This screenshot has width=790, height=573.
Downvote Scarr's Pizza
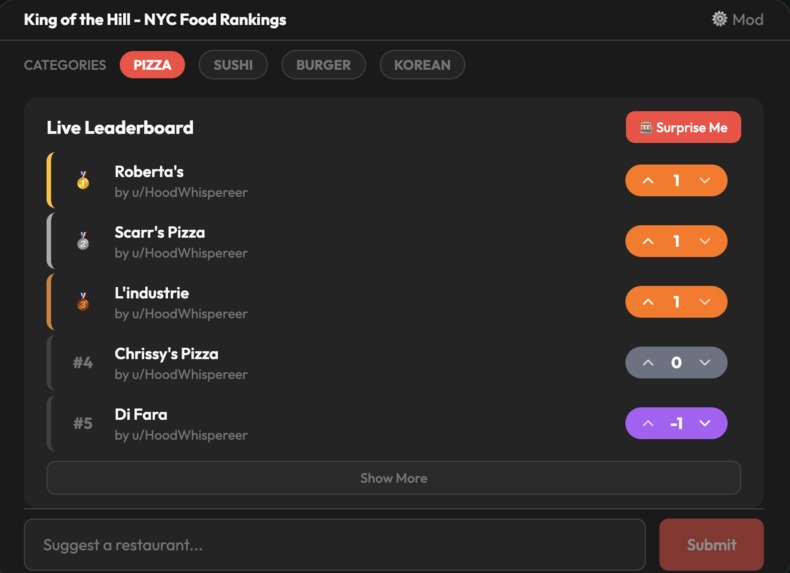(705, 241)
